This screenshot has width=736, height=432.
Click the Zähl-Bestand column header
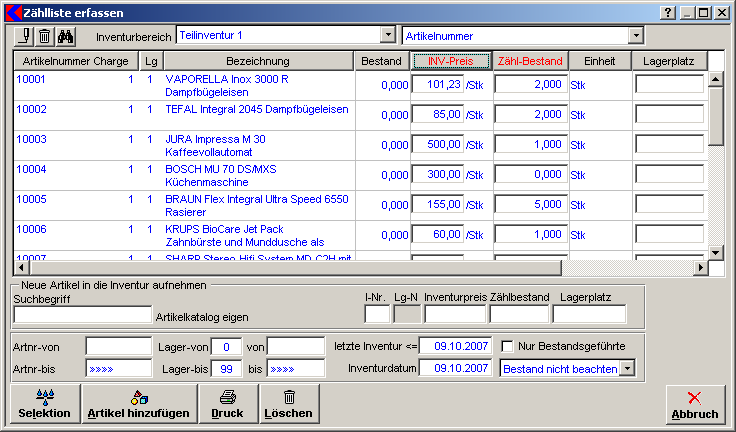click(530, 62)
